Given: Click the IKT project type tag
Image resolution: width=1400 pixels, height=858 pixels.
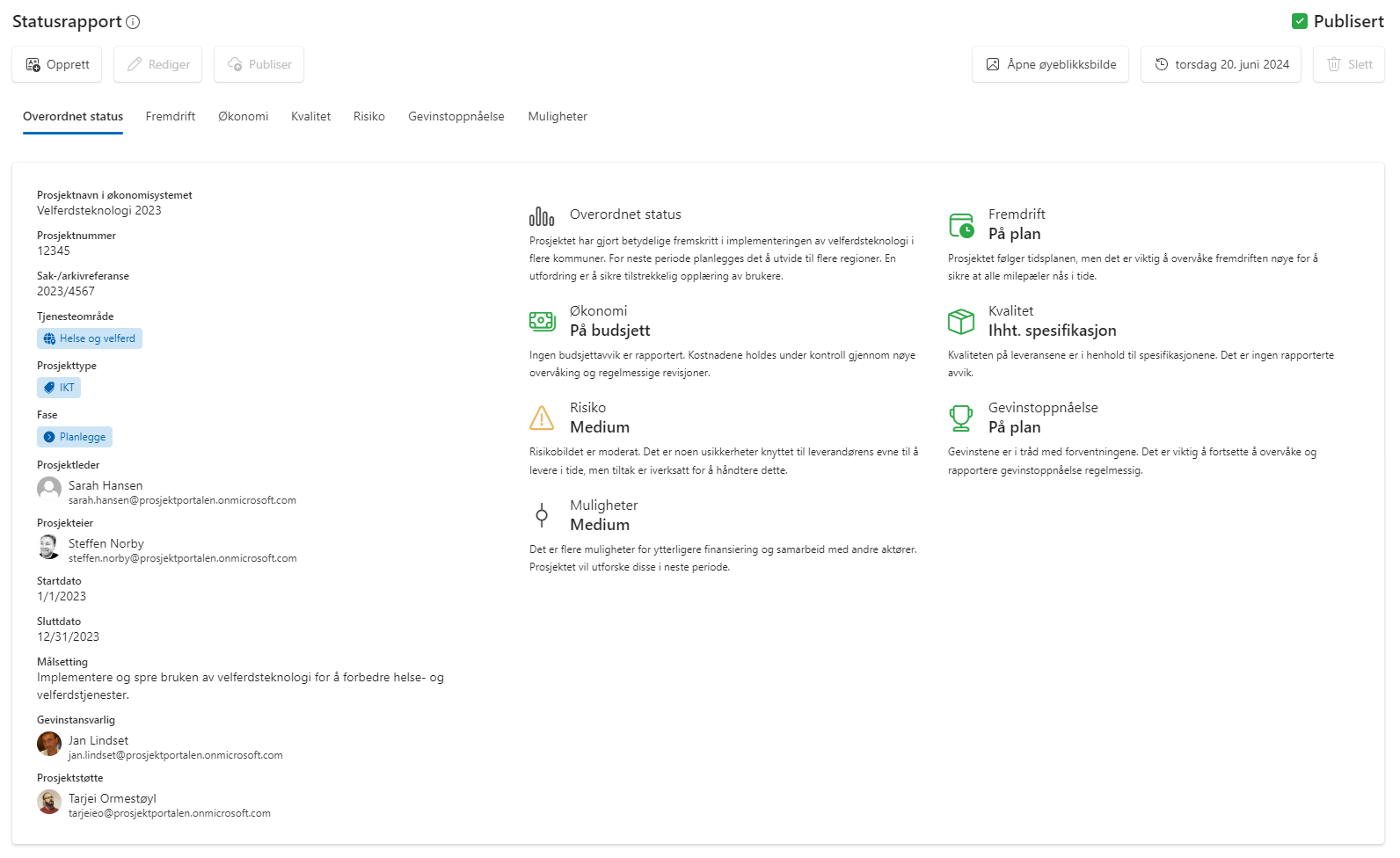Looking at the screenshot, I should 59,388.
